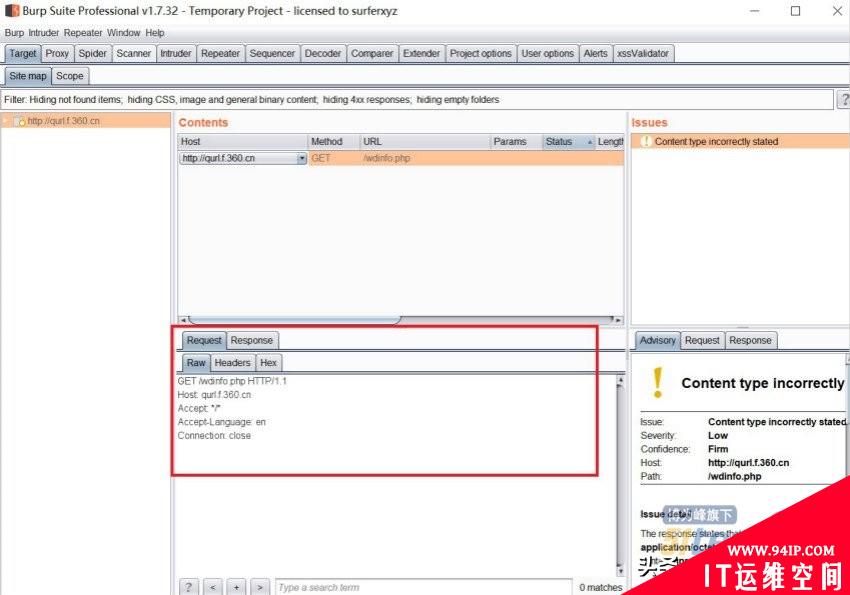Sort contents by Status column

568,141
